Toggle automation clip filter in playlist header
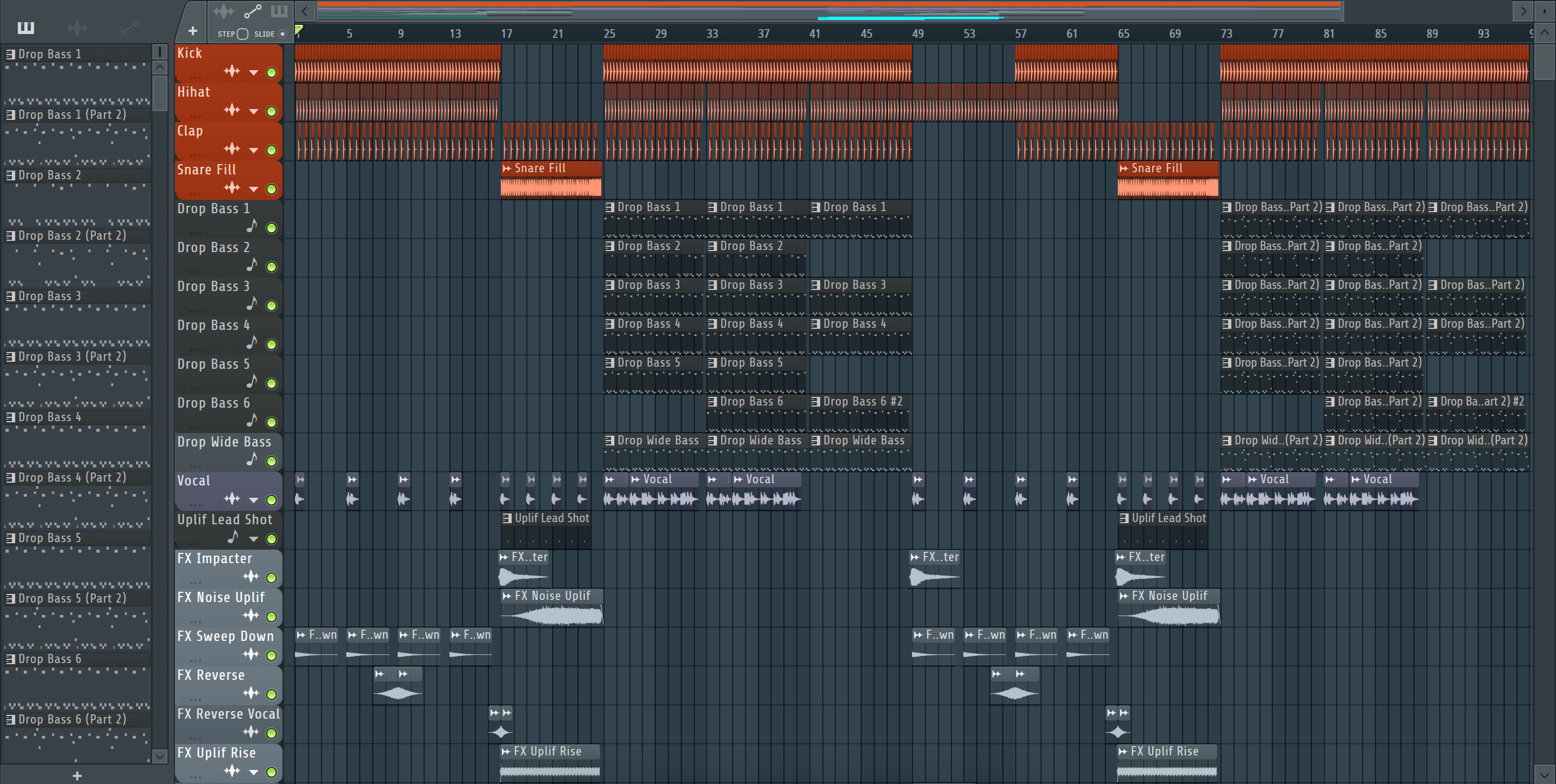 252,11
